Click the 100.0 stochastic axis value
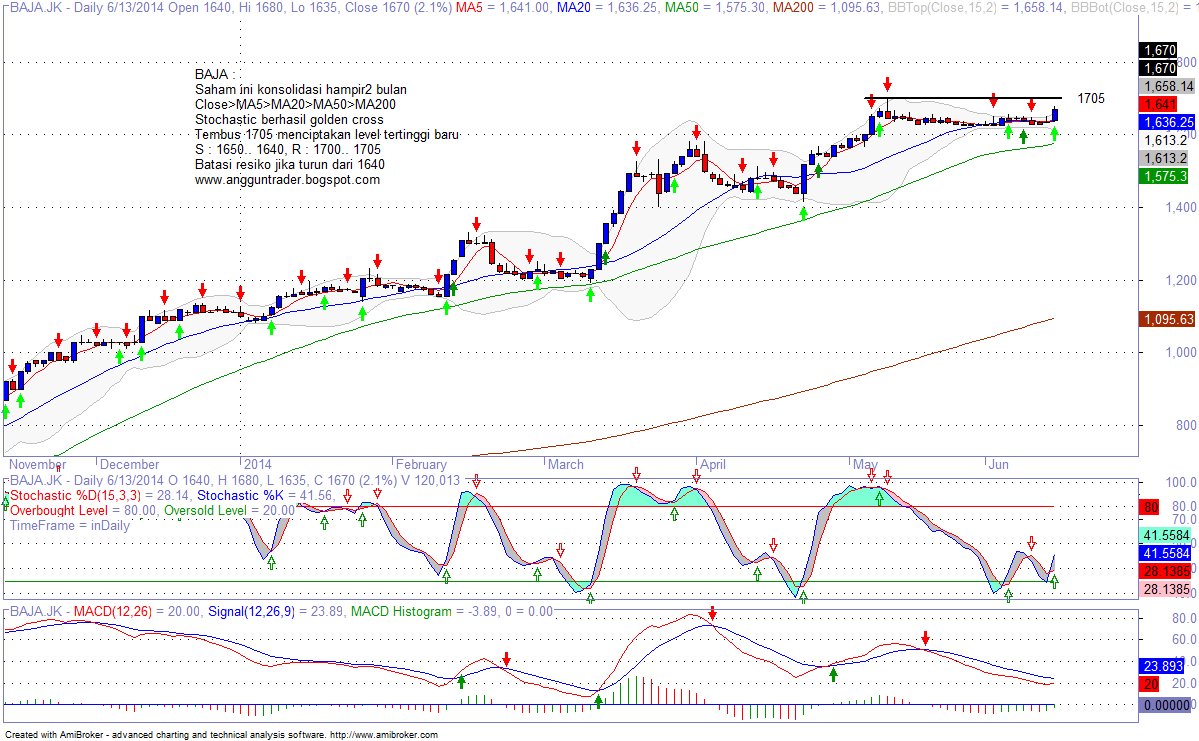The image size is (1199, 741). pos(1181,483)
